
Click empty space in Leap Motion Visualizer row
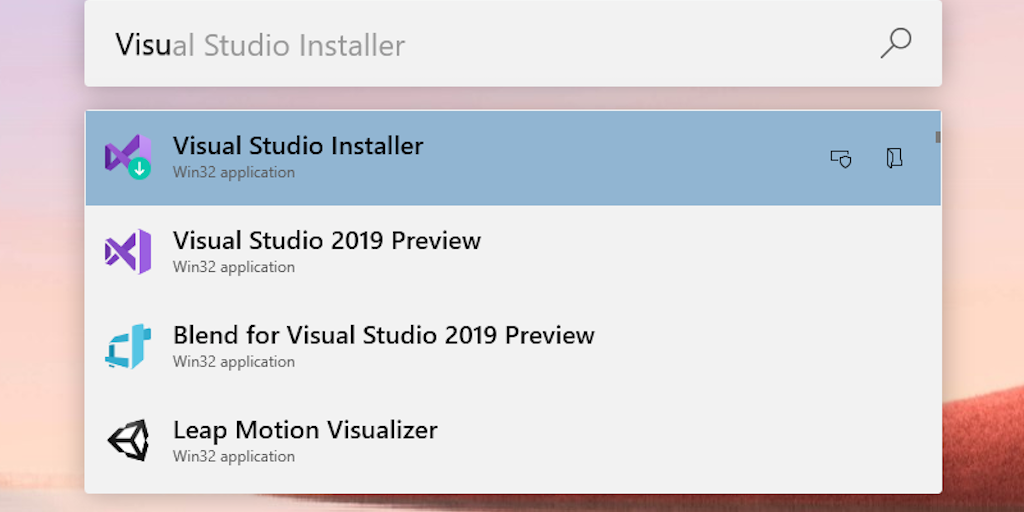[x=680, y=441]
